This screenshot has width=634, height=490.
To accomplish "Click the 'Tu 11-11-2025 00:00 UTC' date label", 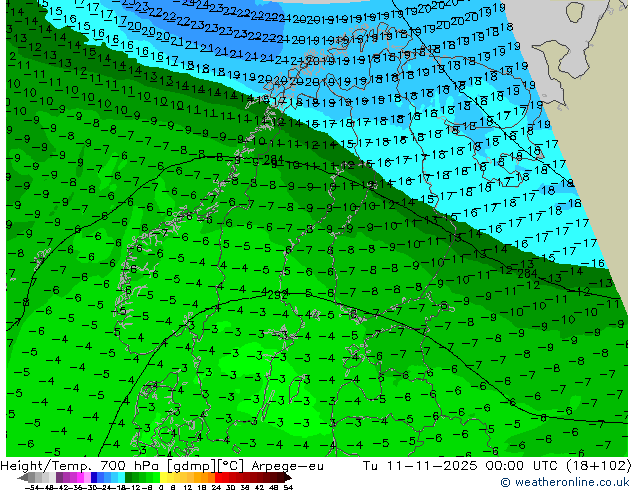I will [461, 466].
